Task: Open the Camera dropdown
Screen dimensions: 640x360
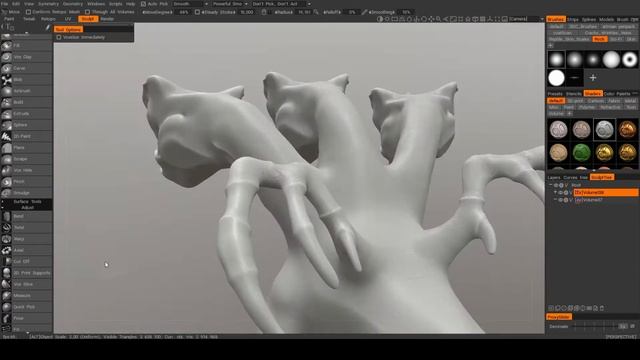Action: click(x=526, y=19)
